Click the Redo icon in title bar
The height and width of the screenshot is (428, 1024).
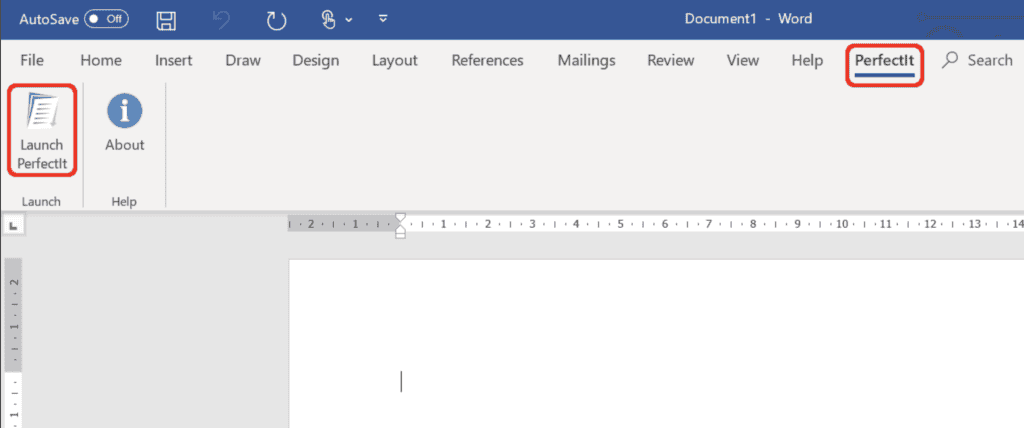pos(276,20)
